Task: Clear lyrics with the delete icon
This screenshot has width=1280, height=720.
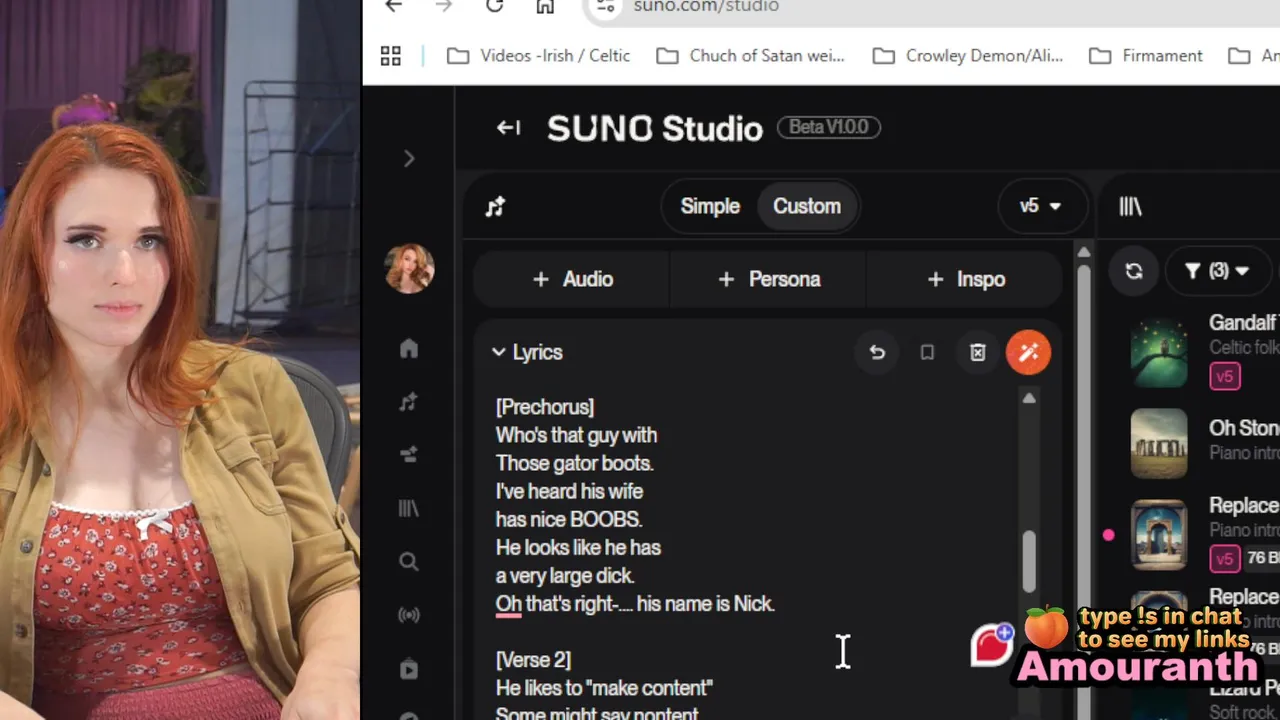Action: pyautogui.click(x=978, y=352)
